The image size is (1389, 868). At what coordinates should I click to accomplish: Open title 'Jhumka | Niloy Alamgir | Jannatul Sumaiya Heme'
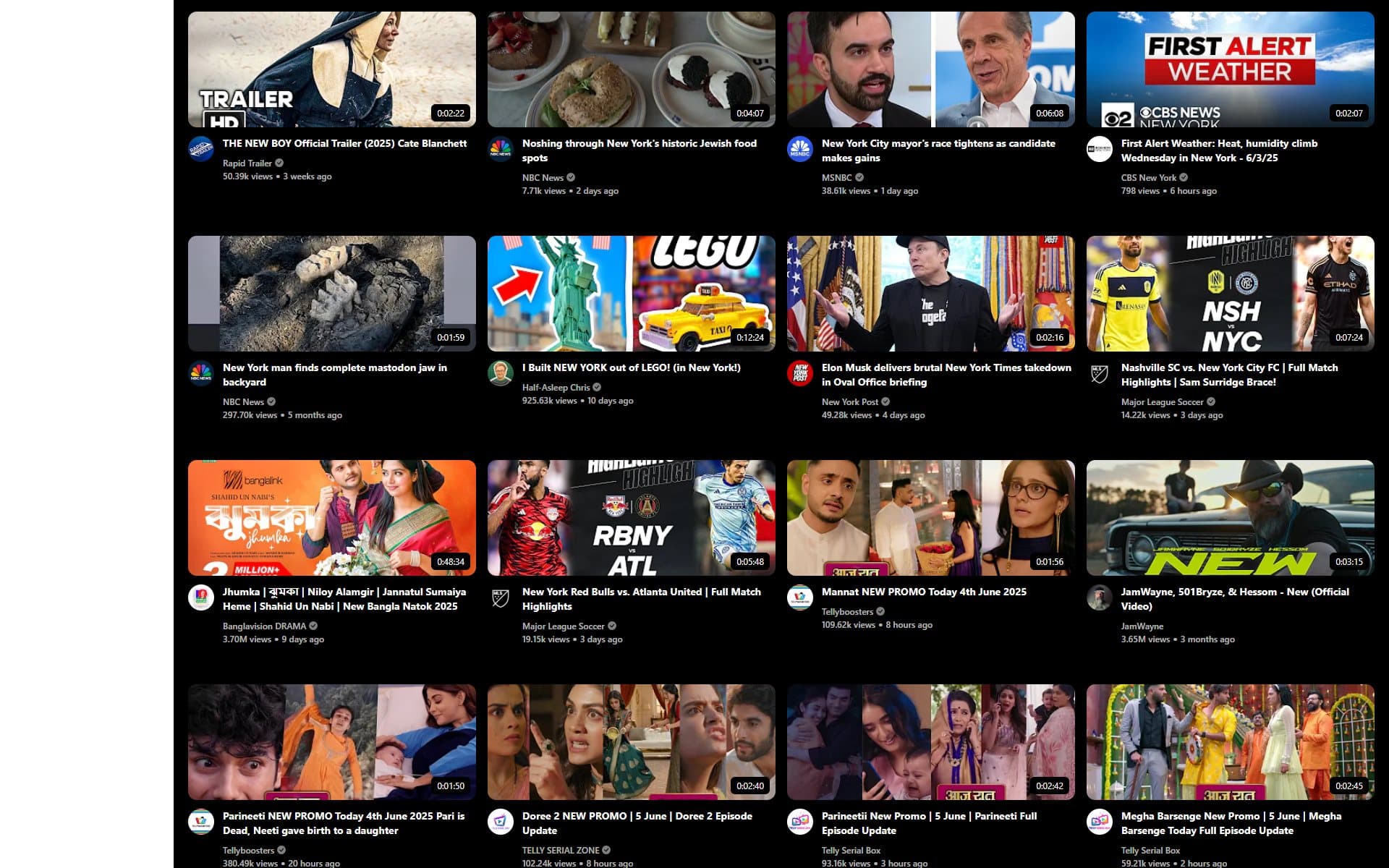(x=344, y=599)
